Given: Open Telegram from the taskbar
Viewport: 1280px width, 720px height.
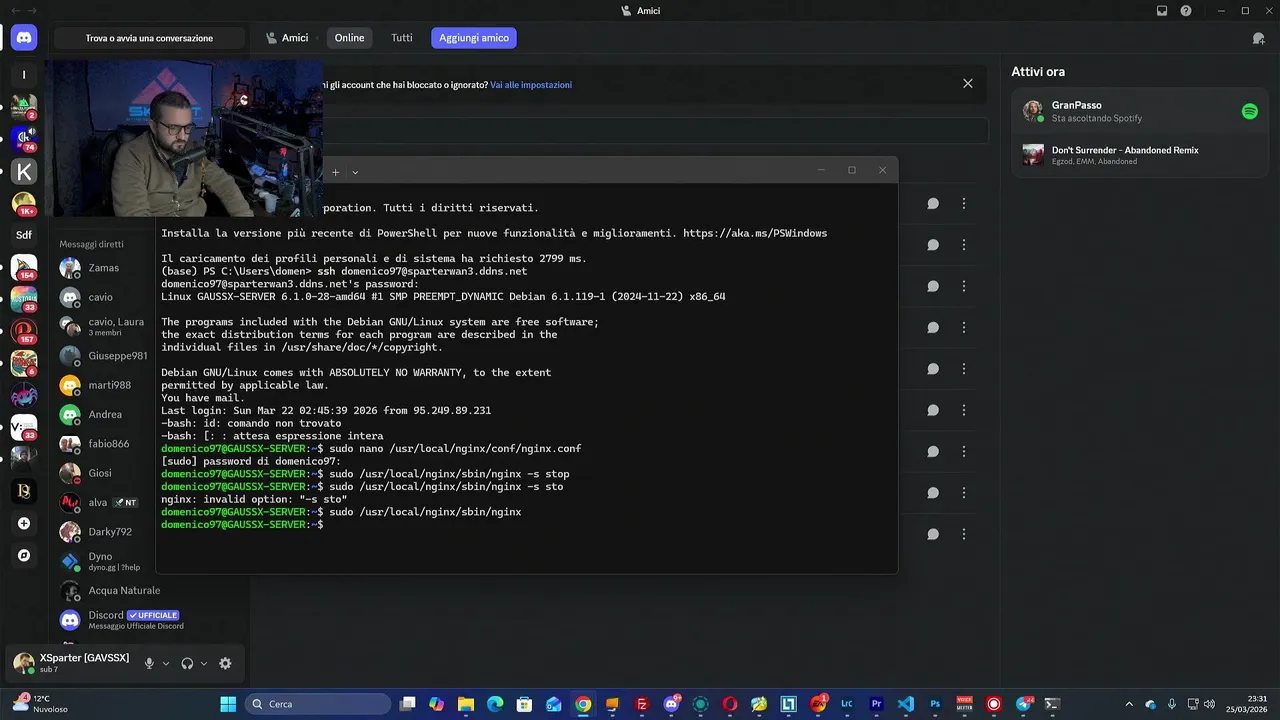Looking at the screenshot, I should pyautogui.click(x=1023, y=704).
